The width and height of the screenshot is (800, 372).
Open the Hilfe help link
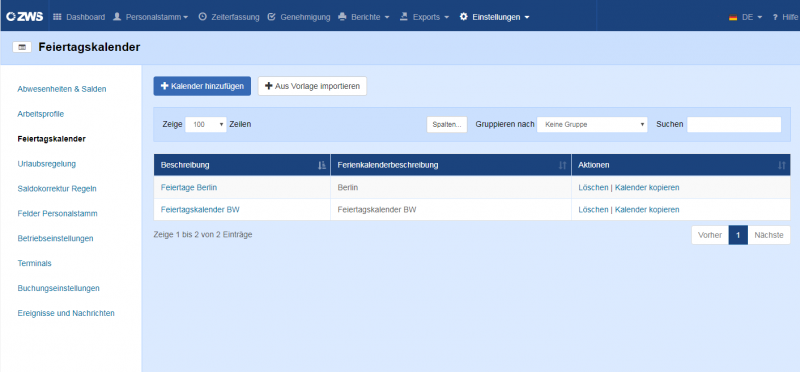(785, 17)
